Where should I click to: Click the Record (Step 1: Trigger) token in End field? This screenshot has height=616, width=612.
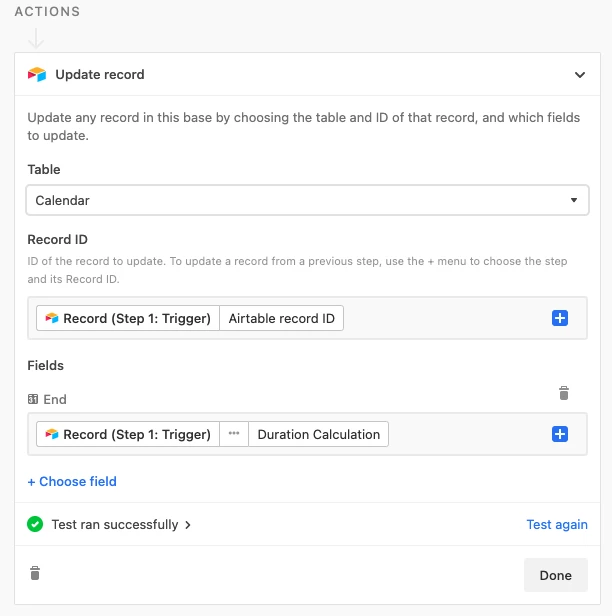[128, 434]
